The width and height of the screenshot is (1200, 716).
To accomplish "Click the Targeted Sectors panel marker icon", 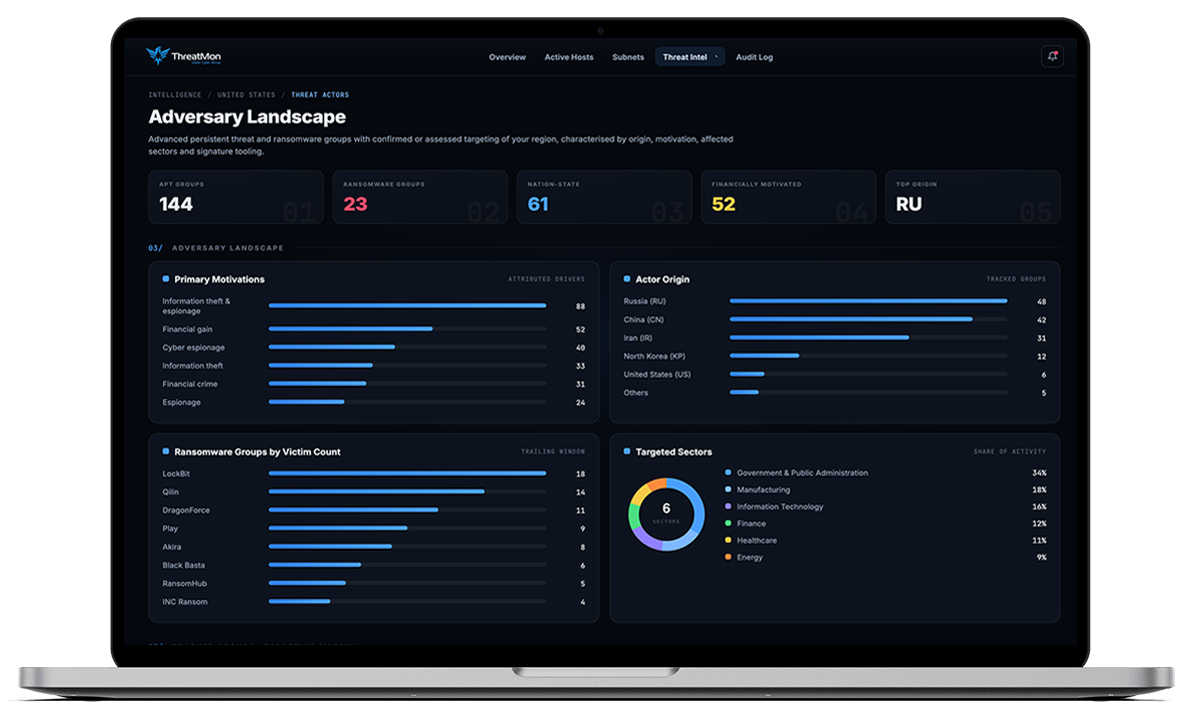I will pyautogui.click(x=627, y=452).
